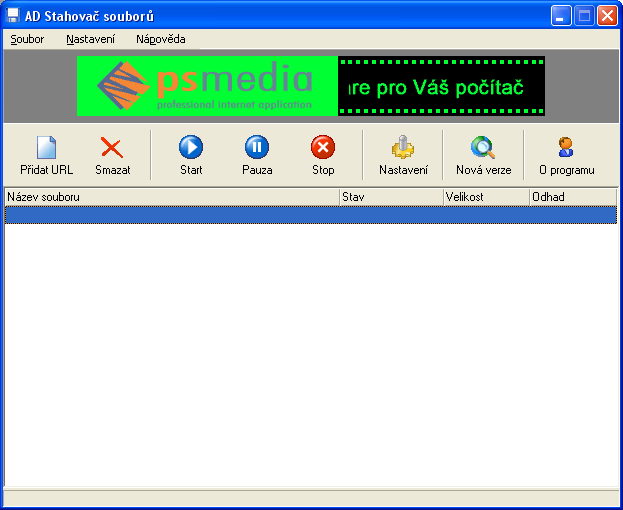This screenshot has height=510, width=623.
Task: Open the Soubor menu
Action: click(x=27, y=39)
